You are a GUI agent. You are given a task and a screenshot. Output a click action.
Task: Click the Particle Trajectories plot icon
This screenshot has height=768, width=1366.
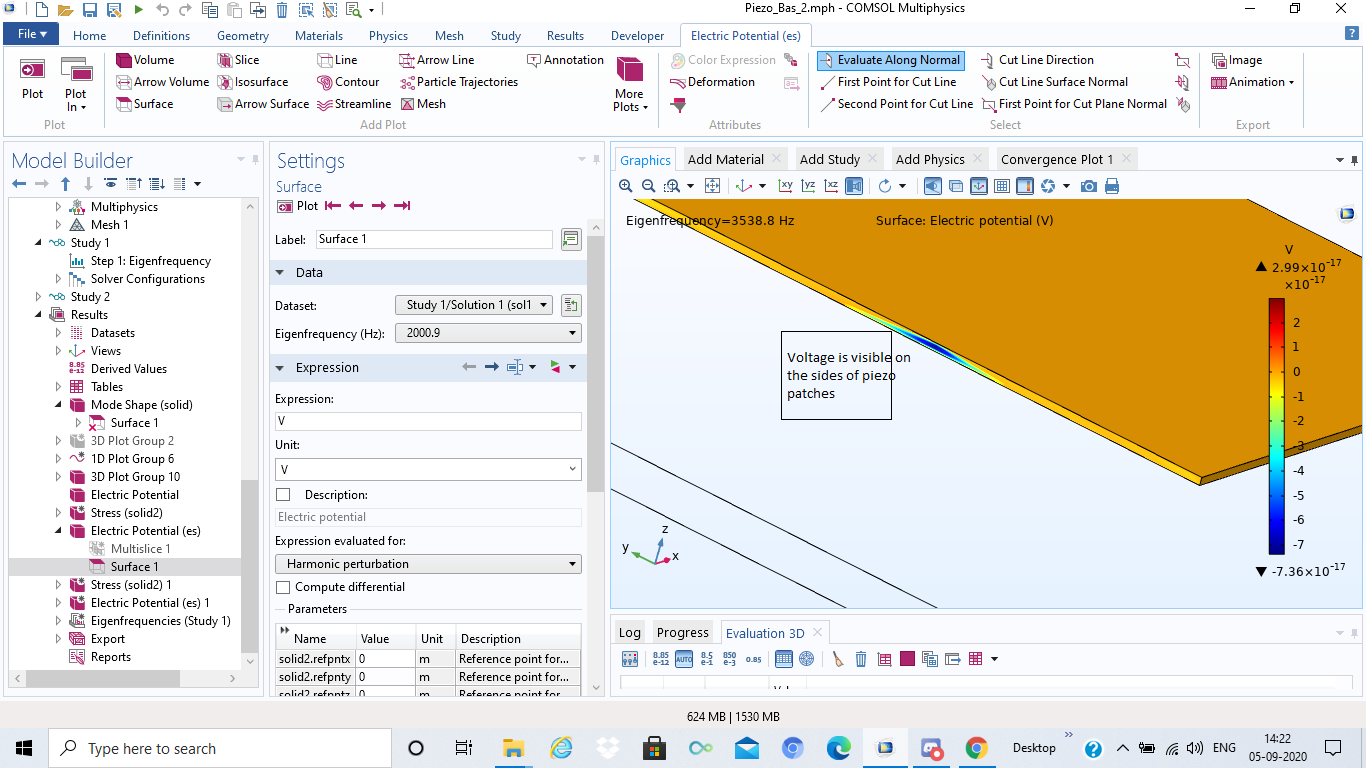(x=459, y=82)
